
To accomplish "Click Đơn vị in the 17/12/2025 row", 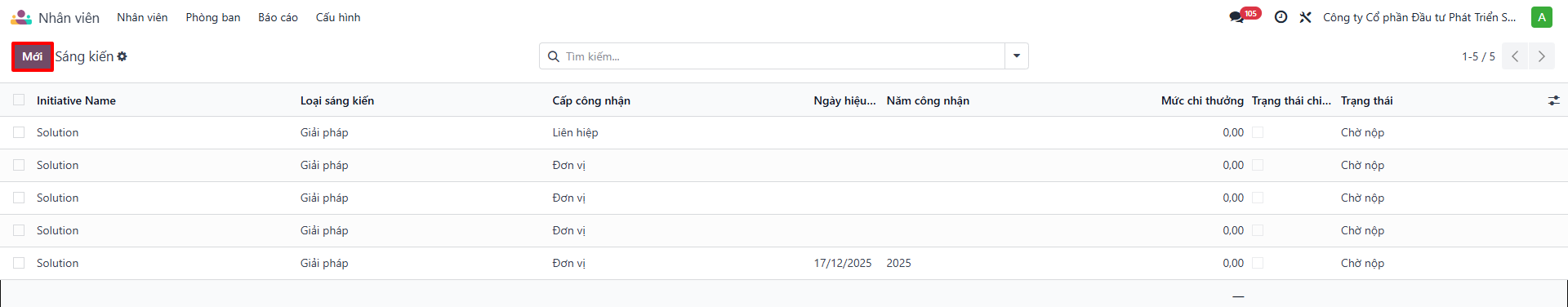I will [x=568, y=263].
